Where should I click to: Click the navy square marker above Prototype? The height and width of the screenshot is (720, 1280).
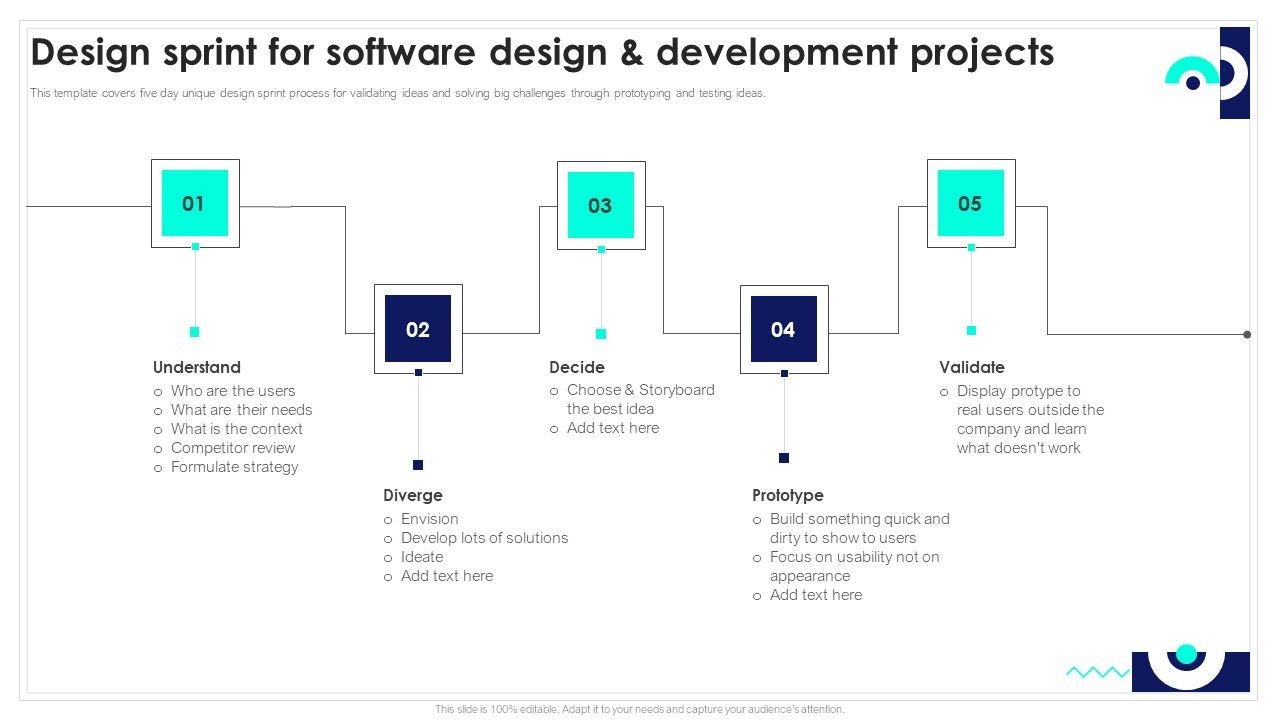[x=784, y=458]
